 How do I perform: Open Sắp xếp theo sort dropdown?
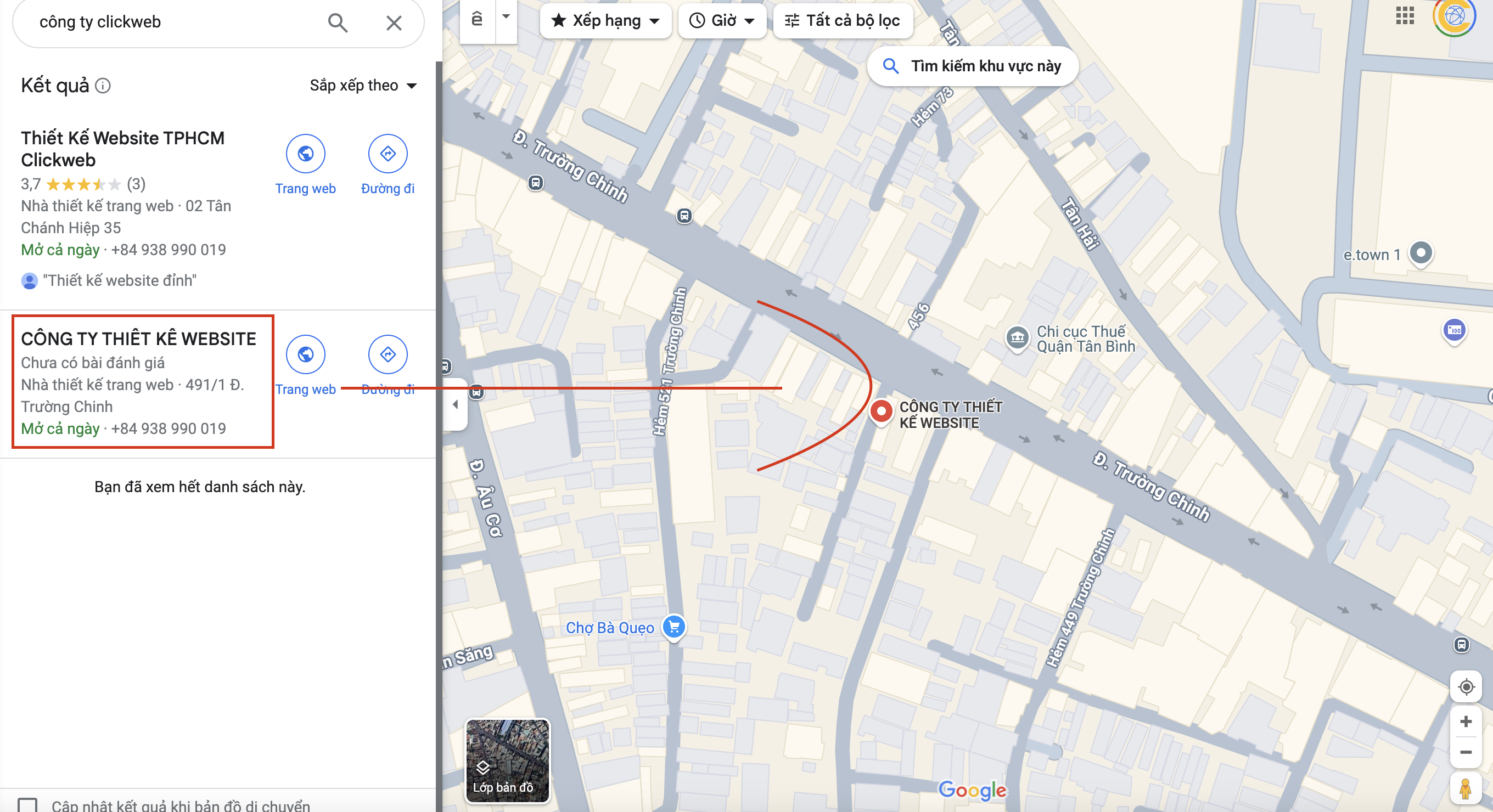click(x=363, y=85)
